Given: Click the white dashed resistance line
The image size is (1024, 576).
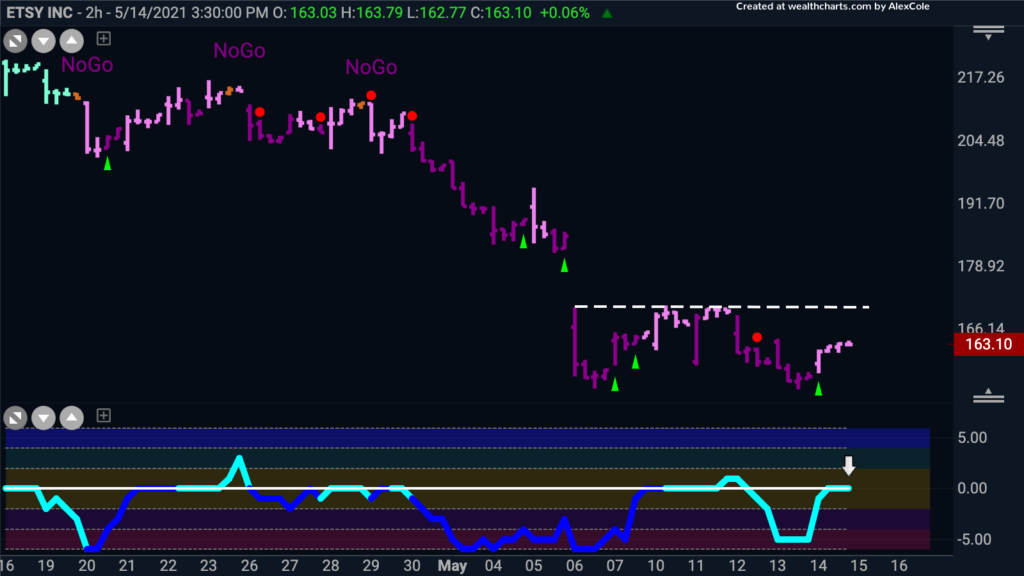Looking at the screenshot, I should point(720,306).
